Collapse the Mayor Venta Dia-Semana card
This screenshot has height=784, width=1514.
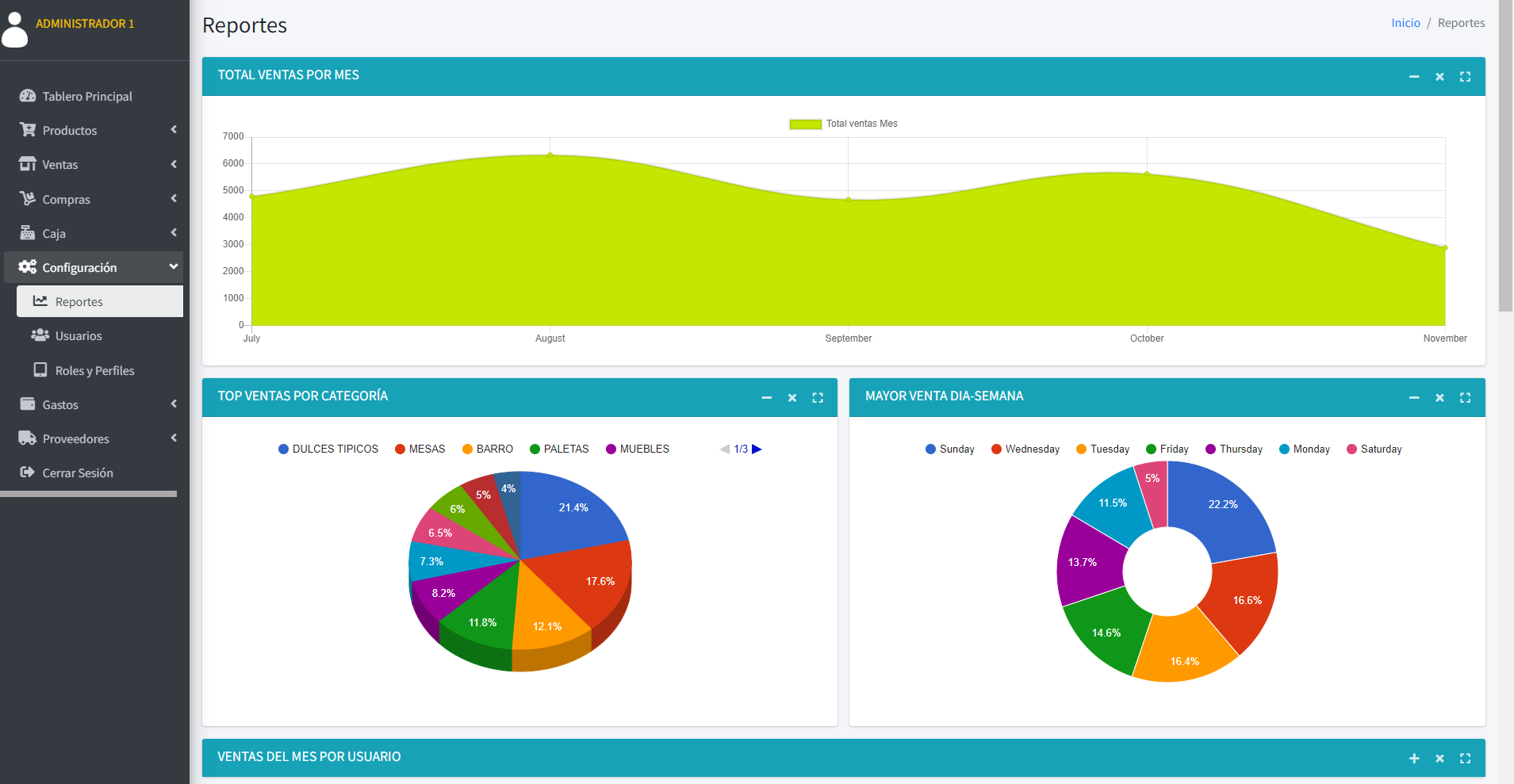(x=1414, y=398)
